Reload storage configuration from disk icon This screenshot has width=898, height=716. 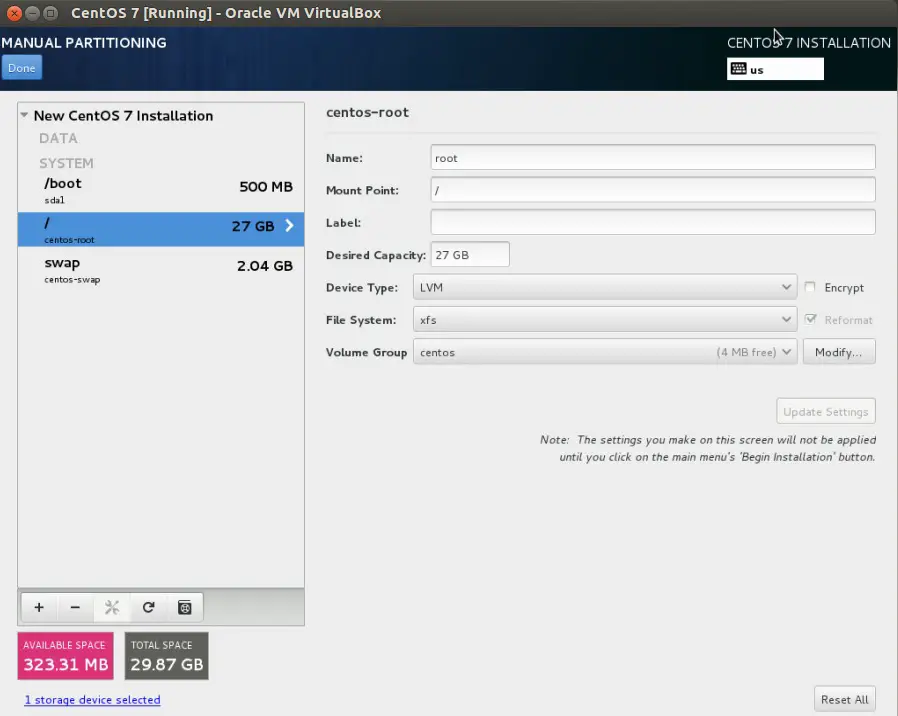pos(148,607)
